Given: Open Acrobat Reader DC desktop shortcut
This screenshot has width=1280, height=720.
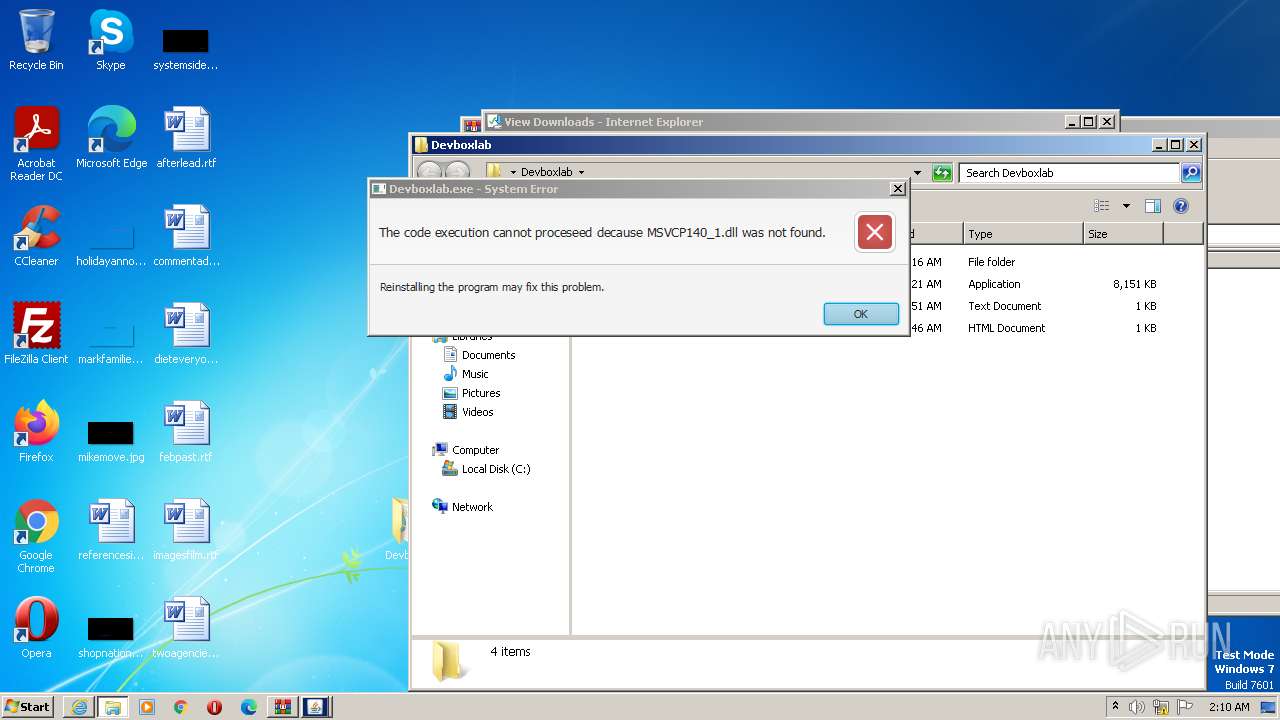Looking at the screenshot, I should 36,144.
